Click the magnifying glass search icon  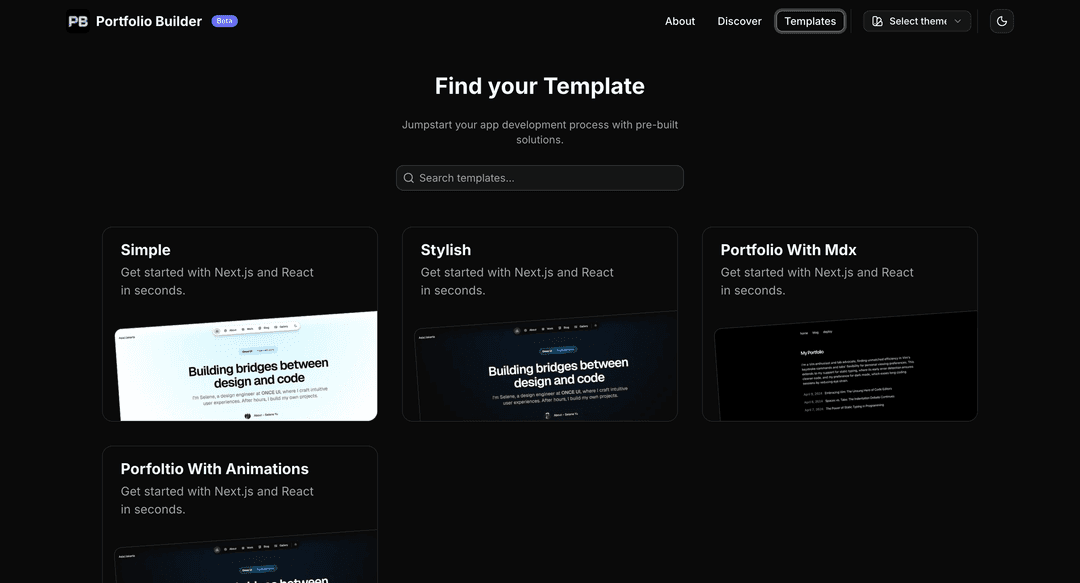pyautogui.click(x=409, y=178)
